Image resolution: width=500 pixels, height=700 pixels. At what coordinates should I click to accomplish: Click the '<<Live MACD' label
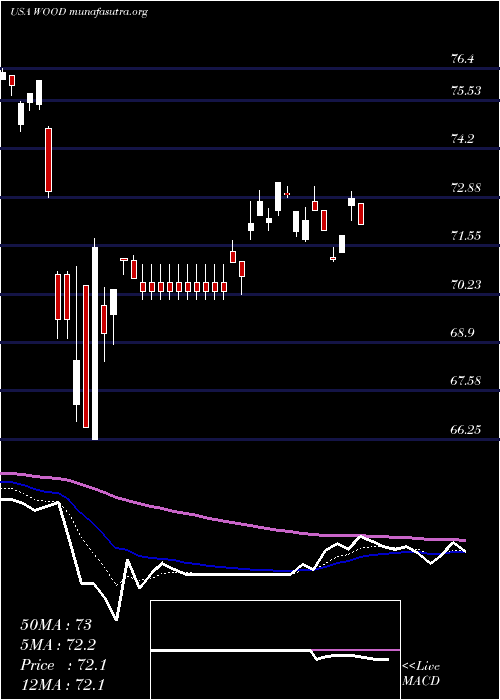point(421,674)
